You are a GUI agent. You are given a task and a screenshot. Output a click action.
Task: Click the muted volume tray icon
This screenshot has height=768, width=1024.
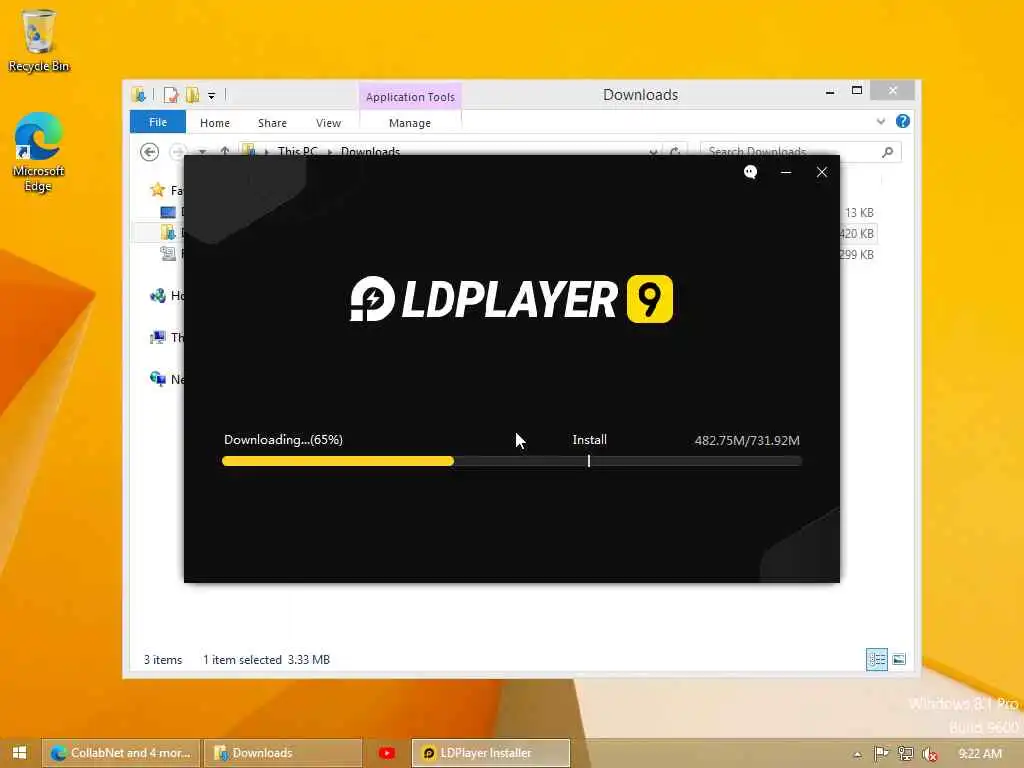click(x=929, y=754)
